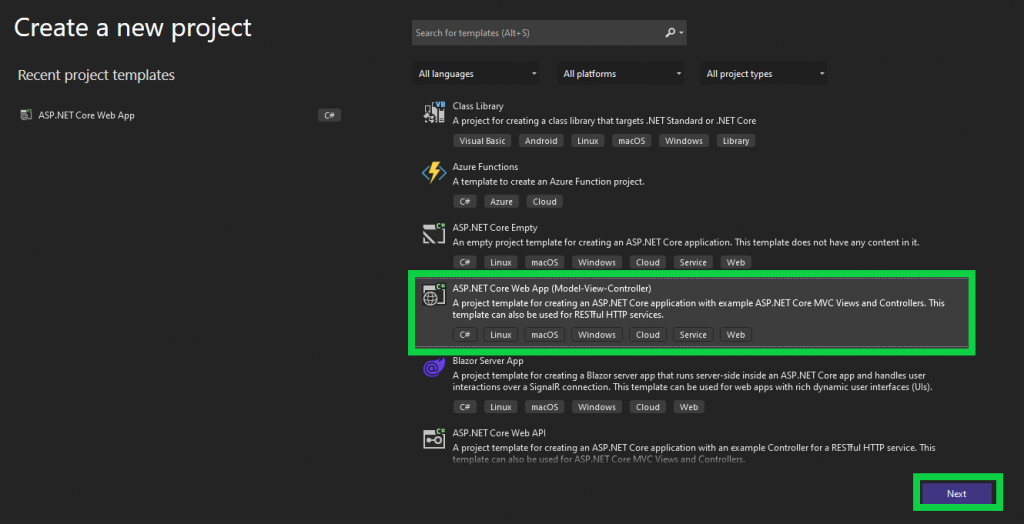This screenshot has width=1024, height=524.
Task: Click the Azure Functions description text
Action: point(549,182)
